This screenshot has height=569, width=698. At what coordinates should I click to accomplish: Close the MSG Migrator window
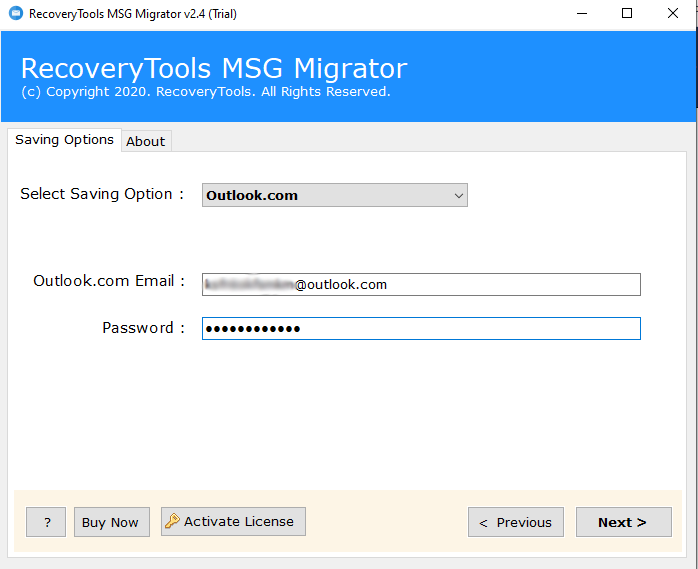673,13
